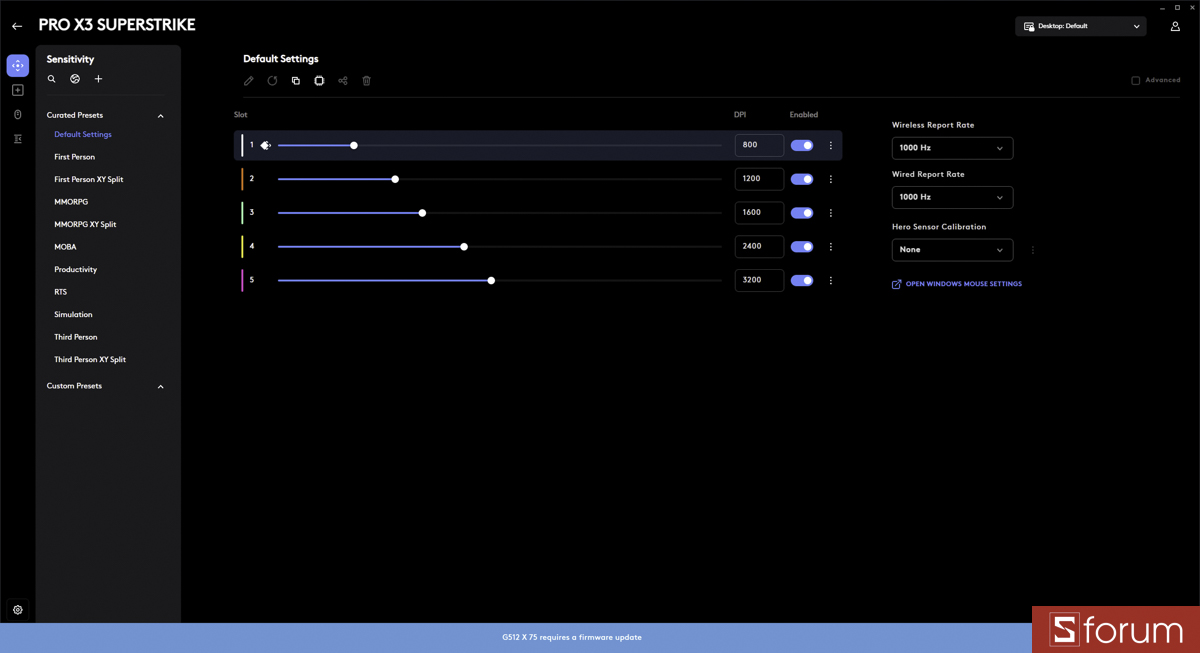Delete the preset using the trash icon
Viewport: 1200px width, 653px height.
coord(367,81)
